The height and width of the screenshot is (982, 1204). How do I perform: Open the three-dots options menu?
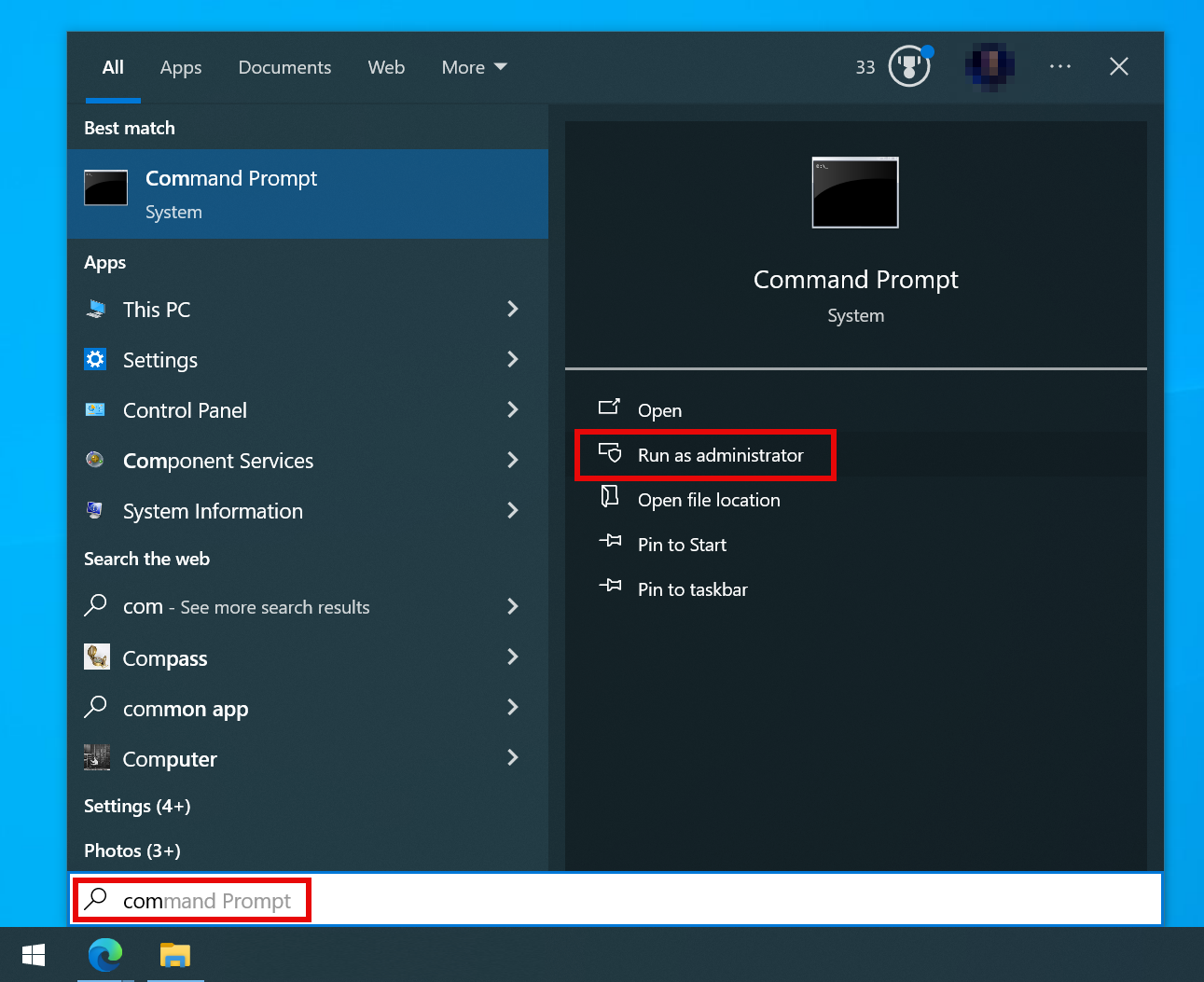click(x=1060, y=66)
